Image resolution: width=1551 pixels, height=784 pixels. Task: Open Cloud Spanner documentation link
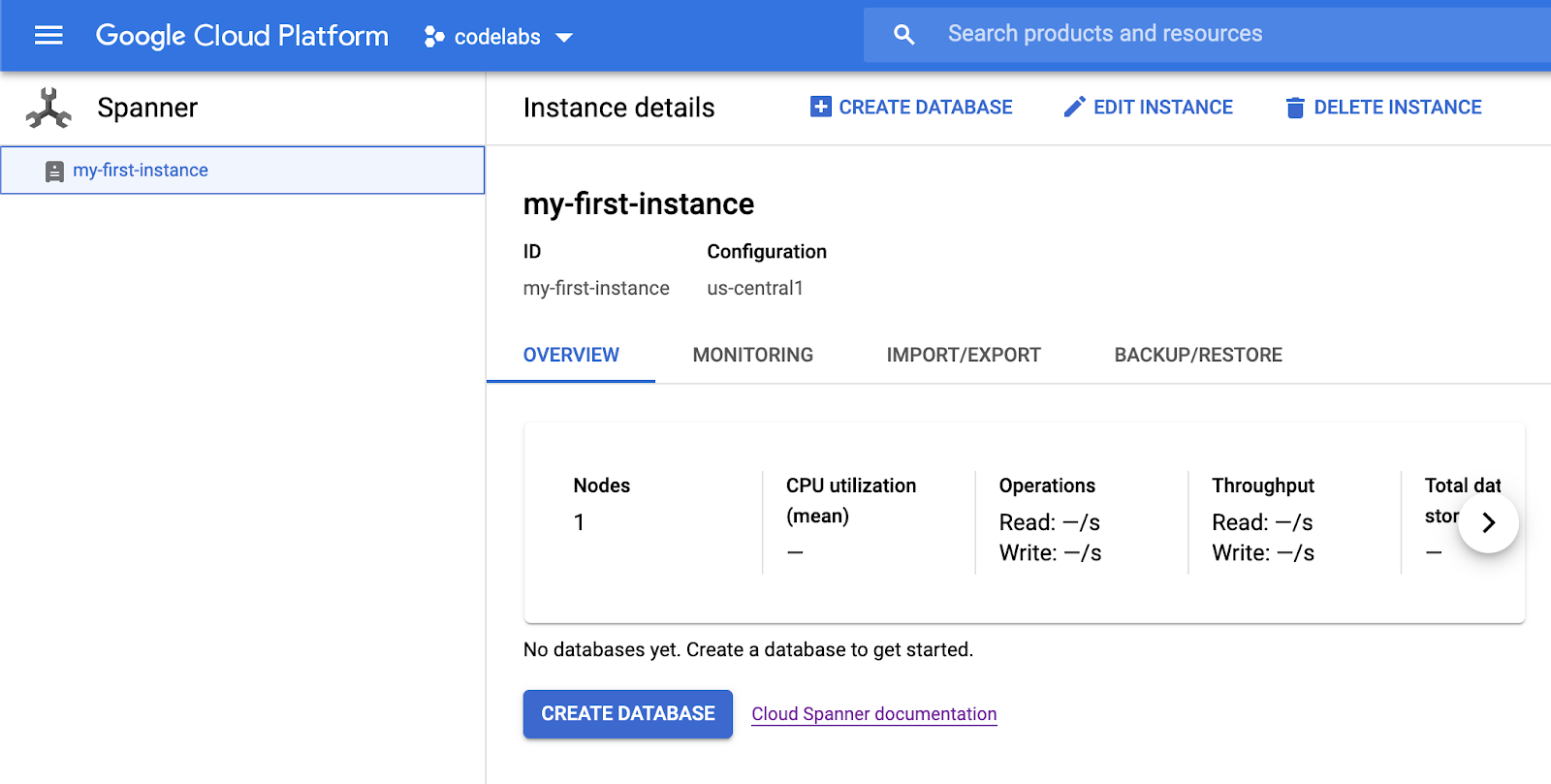pos(873,714)
